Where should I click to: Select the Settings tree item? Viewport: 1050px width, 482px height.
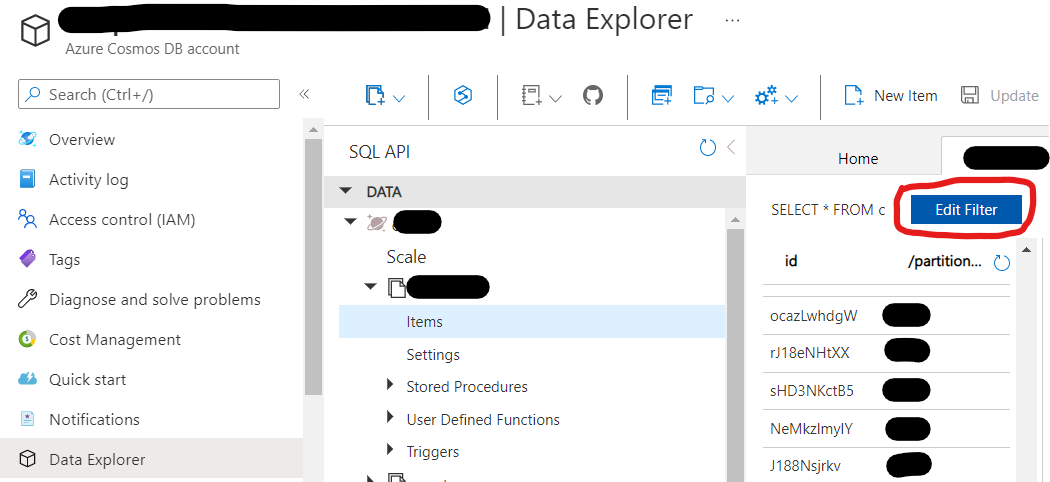pyautogui.click(x=433, y=354)
